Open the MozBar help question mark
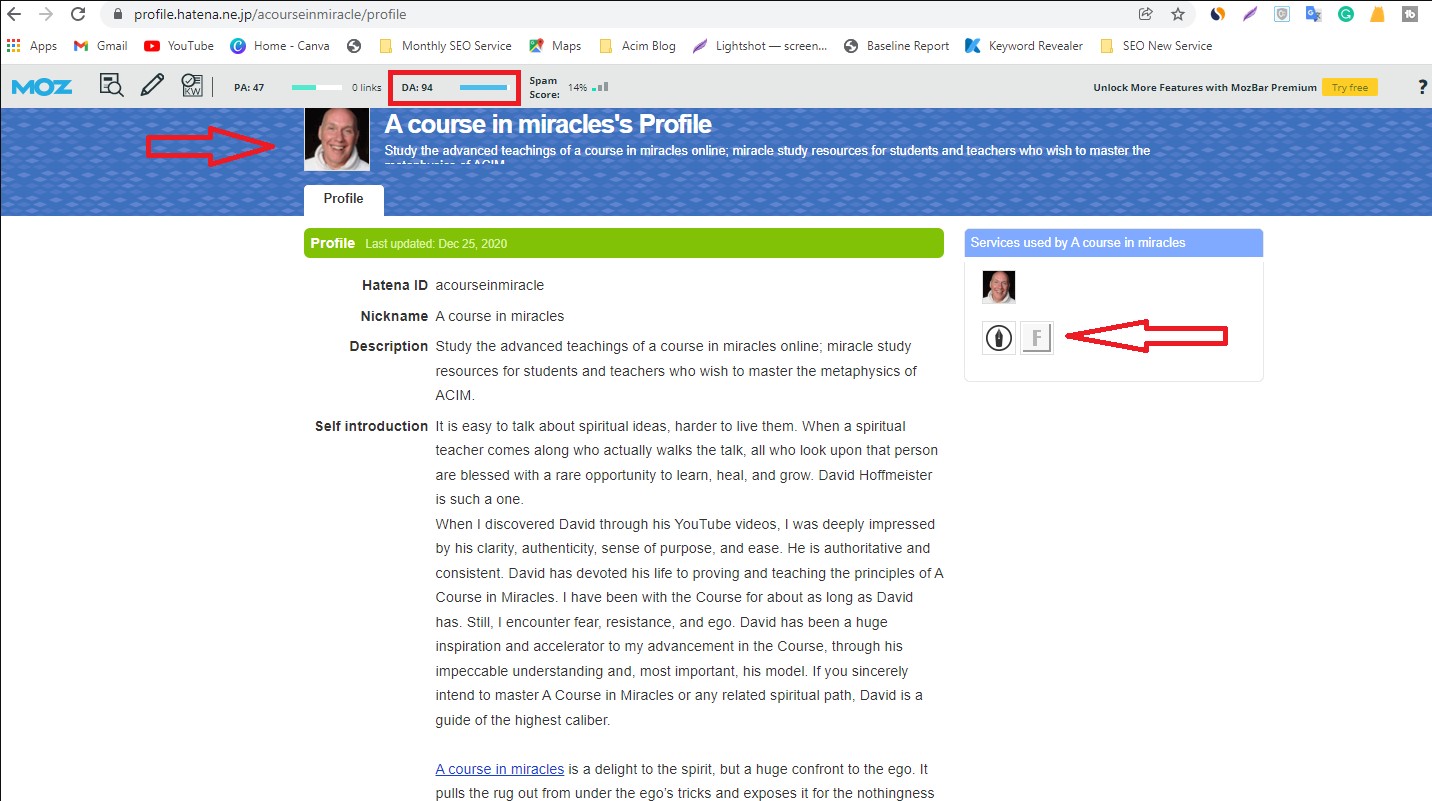This screenshot has width=1432, height=801. click(1422, 86)
